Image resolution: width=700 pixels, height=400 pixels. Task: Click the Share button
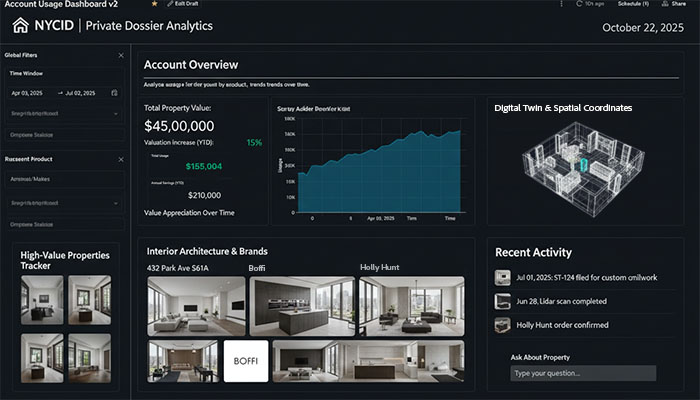[x=675, y=5]
